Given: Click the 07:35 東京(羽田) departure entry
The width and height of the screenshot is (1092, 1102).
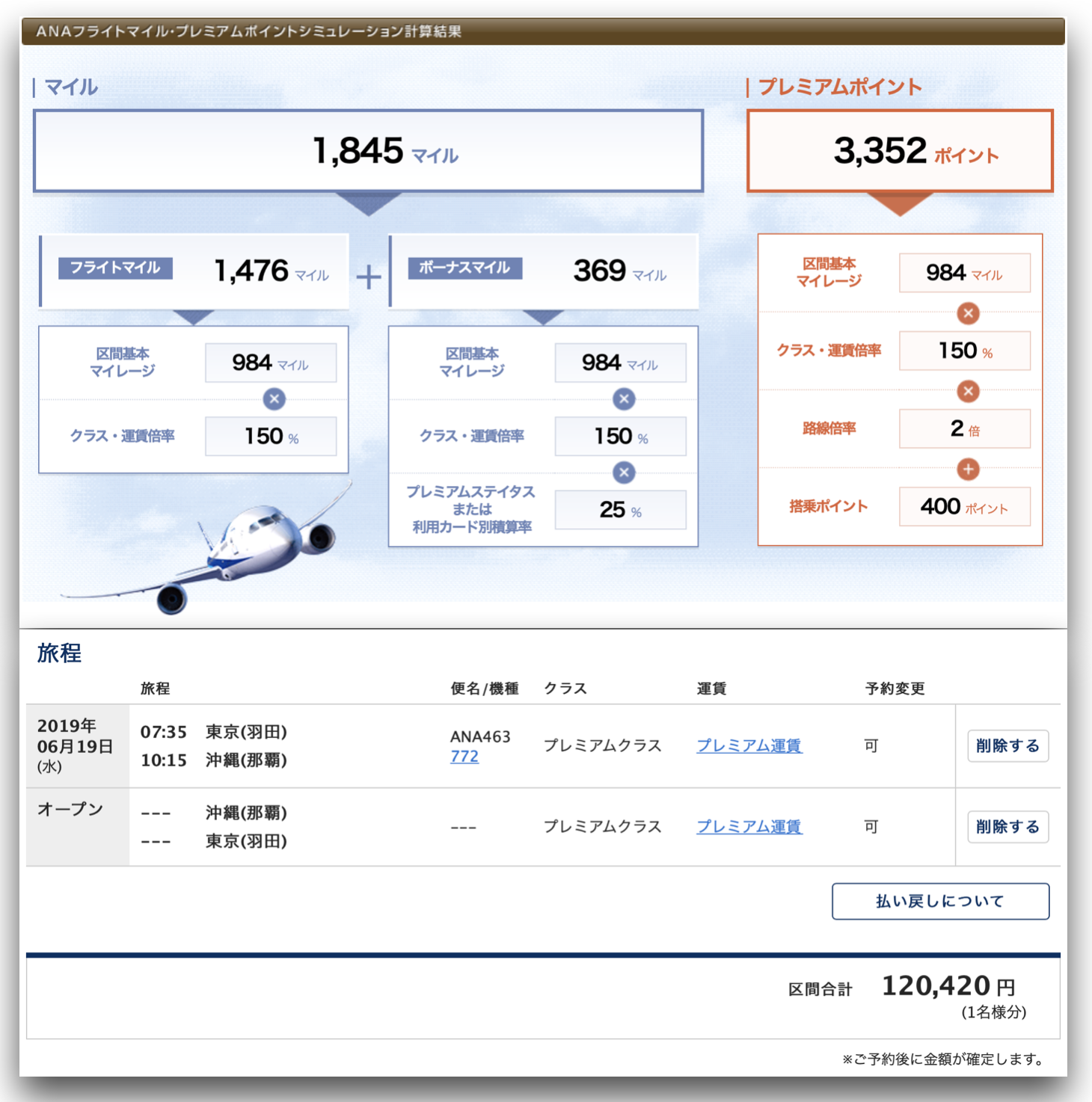Looking at the screenshot, I should (214, 732).
